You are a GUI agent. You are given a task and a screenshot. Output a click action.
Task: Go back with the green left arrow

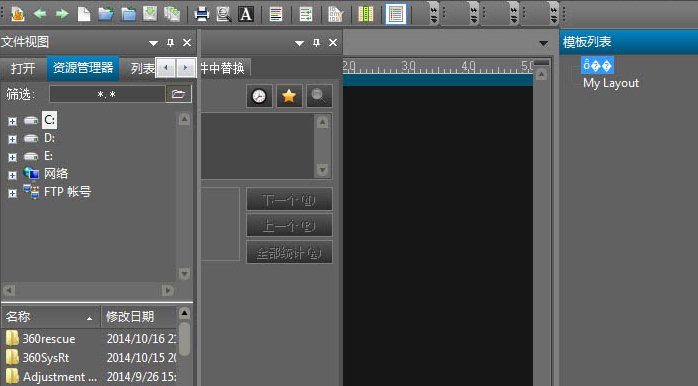tap(40, 14)
